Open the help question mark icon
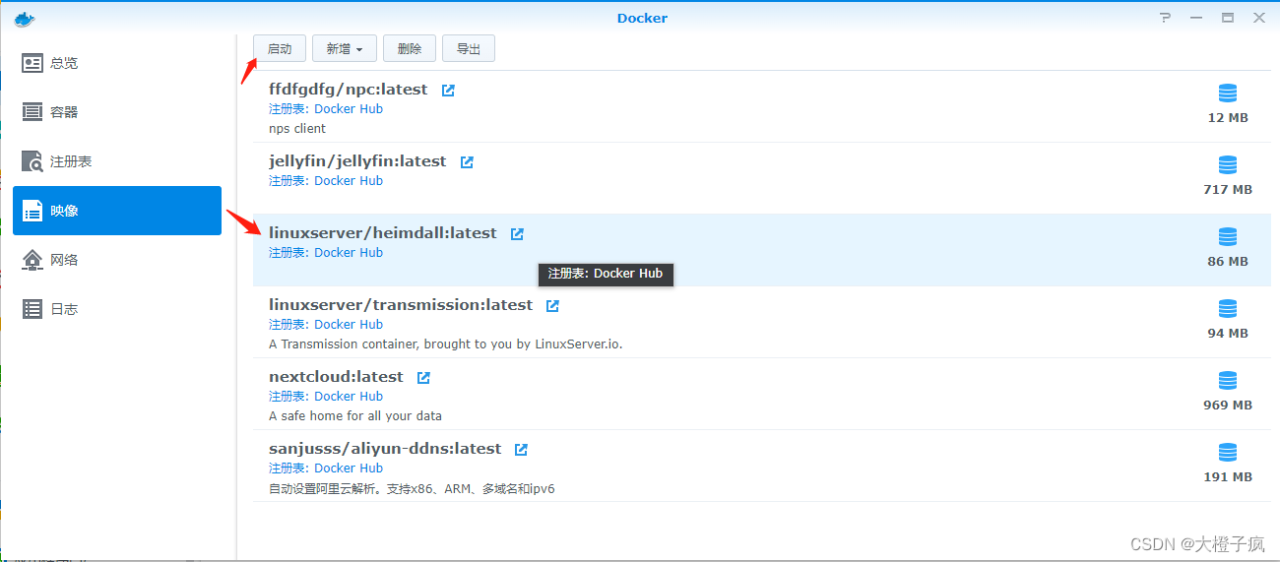This screenshot has width=1280, height=562. click(x=1165, y=18)
